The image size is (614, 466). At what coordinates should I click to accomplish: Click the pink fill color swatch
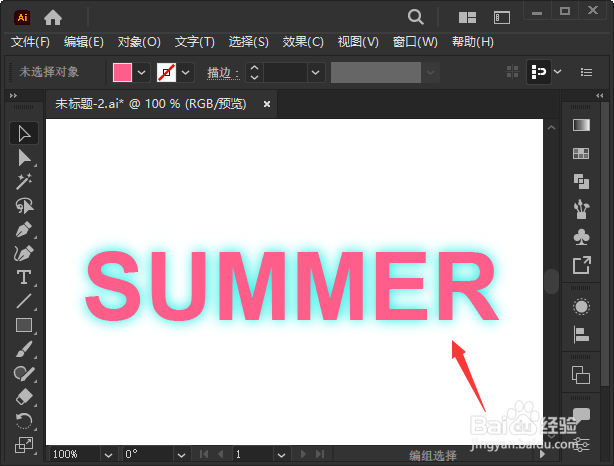[x=122, y=72]
